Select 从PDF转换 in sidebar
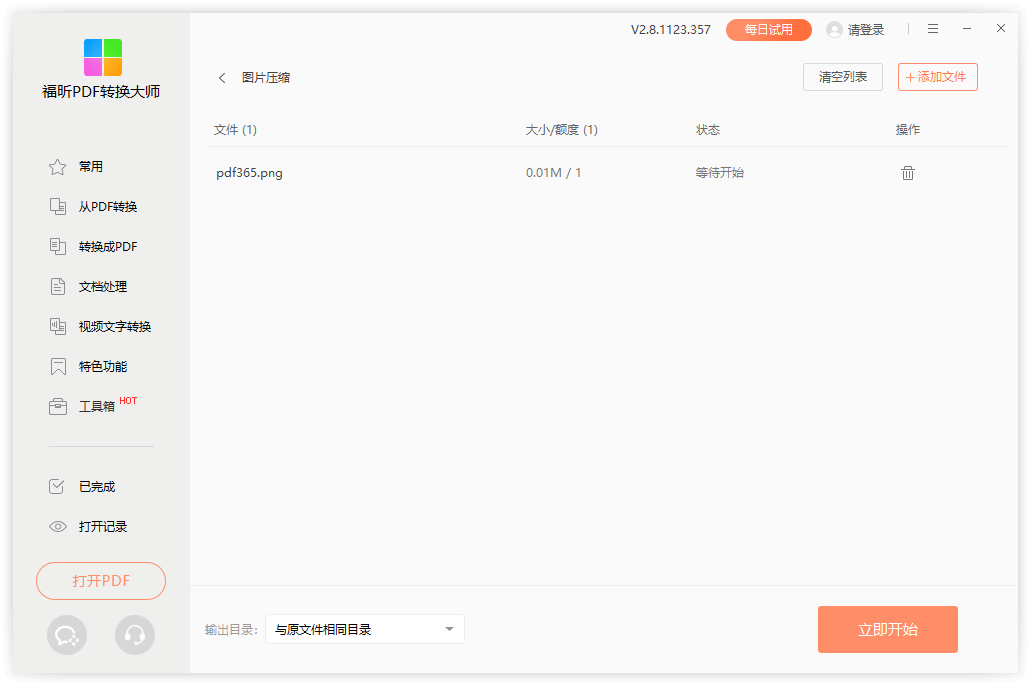The image size is (1031, 686). [x=93, y=207]
